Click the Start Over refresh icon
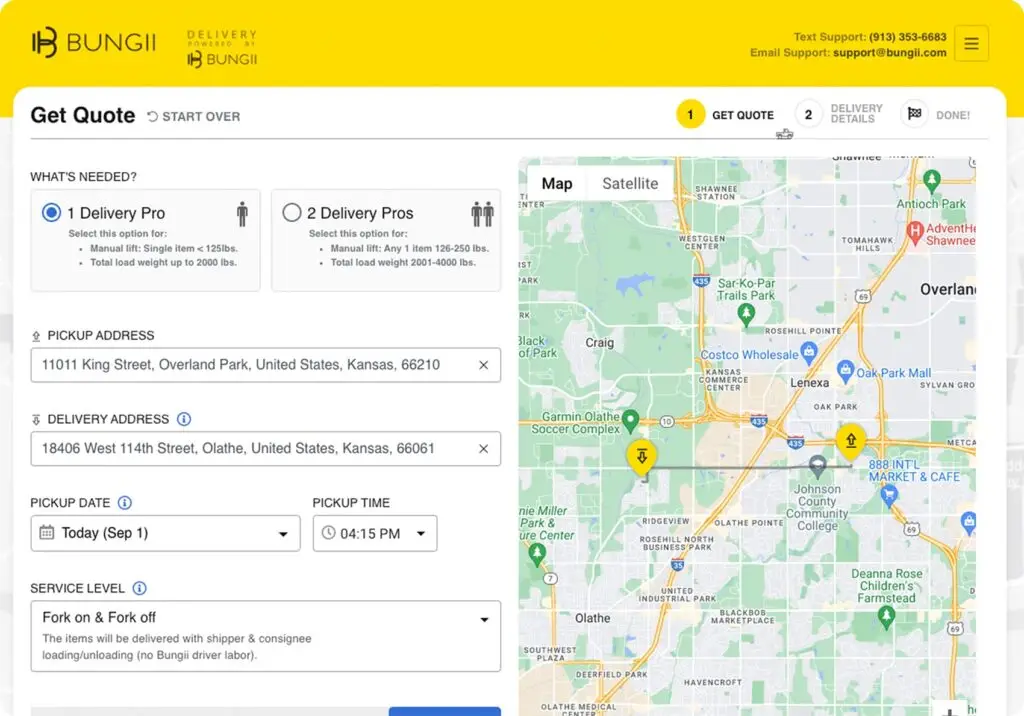 coord(152,116)
